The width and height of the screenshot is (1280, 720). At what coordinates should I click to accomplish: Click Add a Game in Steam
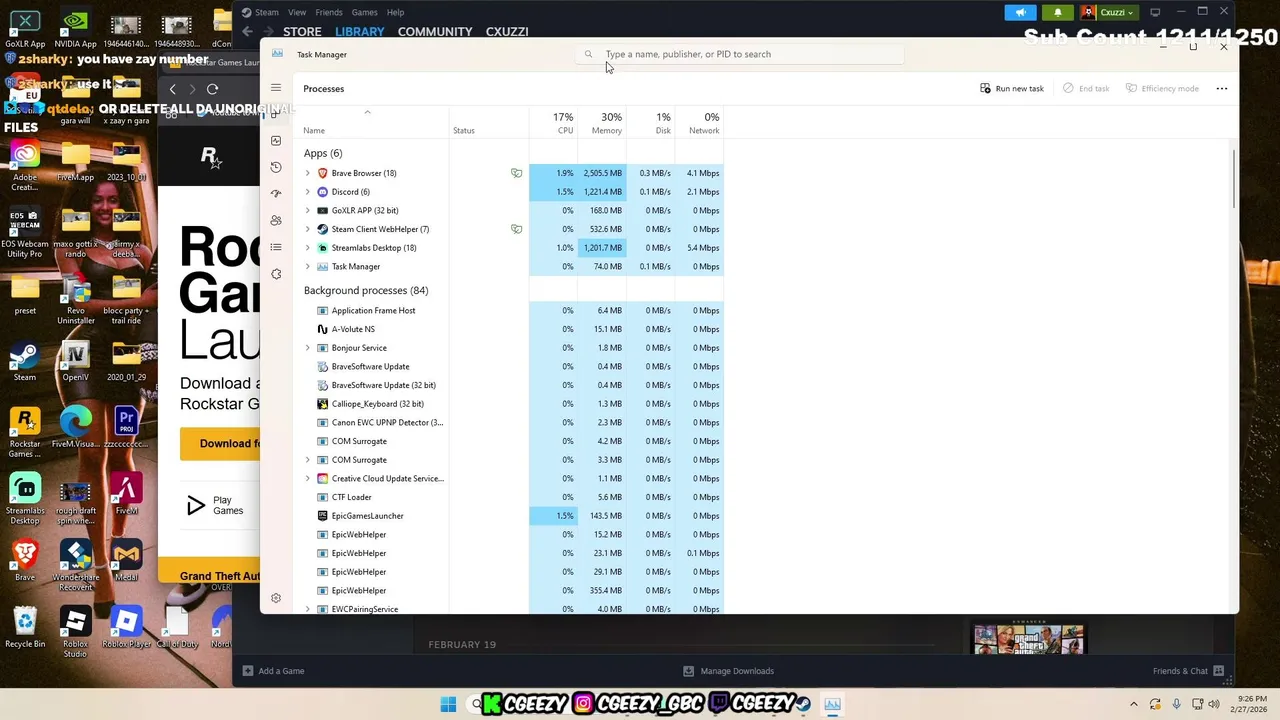tap(273, 671)
